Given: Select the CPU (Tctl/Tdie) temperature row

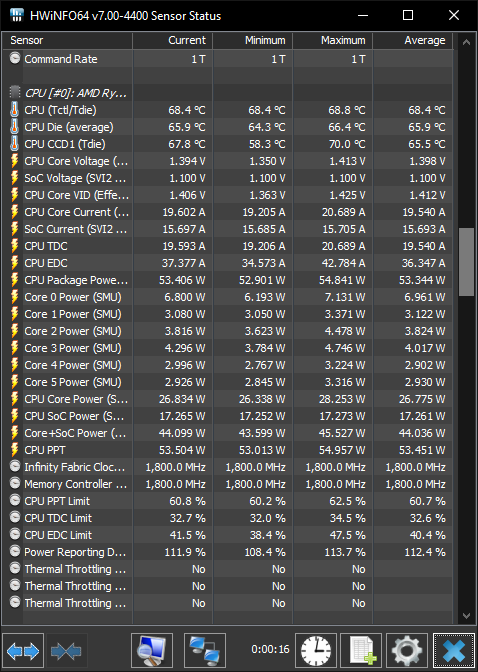Looking at the screenshot, I should (228, 110).
